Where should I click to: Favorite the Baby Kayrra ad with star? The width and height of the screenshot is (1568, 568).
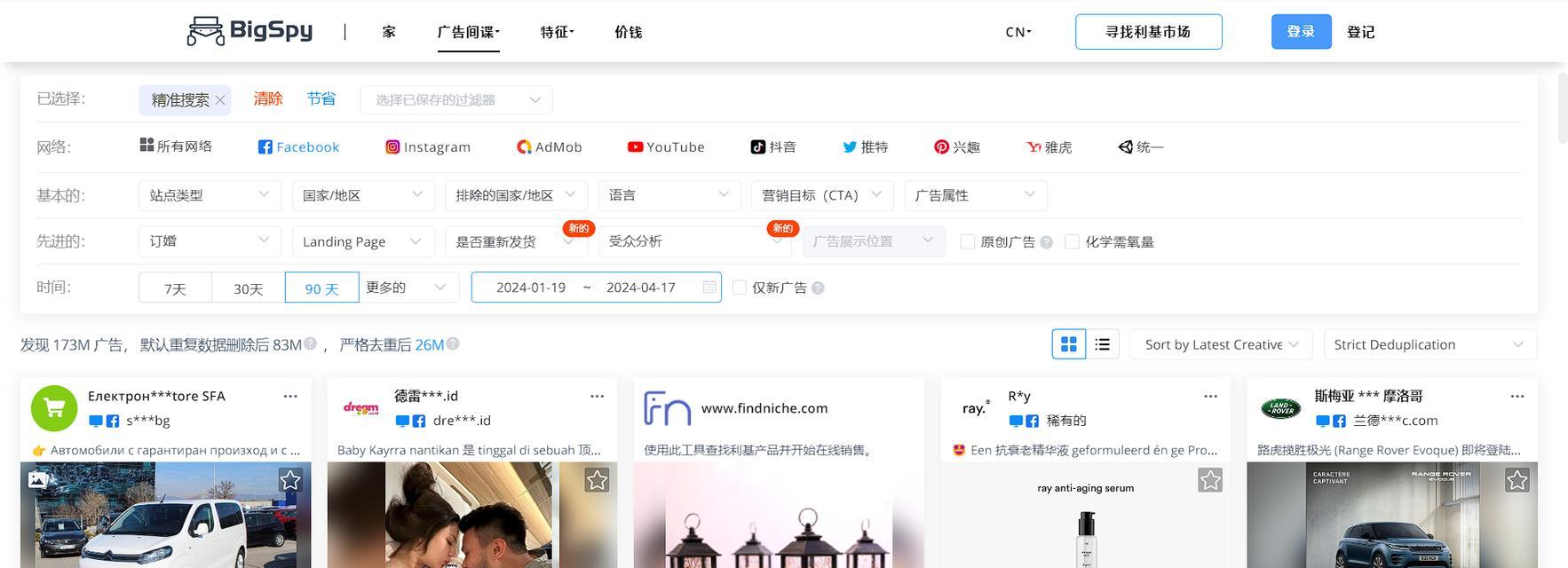pos(597,480)
